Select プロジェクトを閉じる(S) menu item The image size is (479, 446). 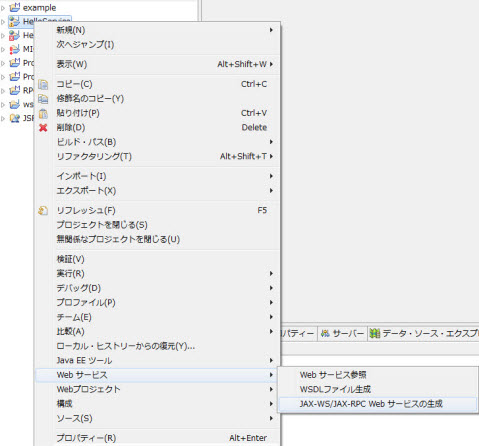[157, 225]
